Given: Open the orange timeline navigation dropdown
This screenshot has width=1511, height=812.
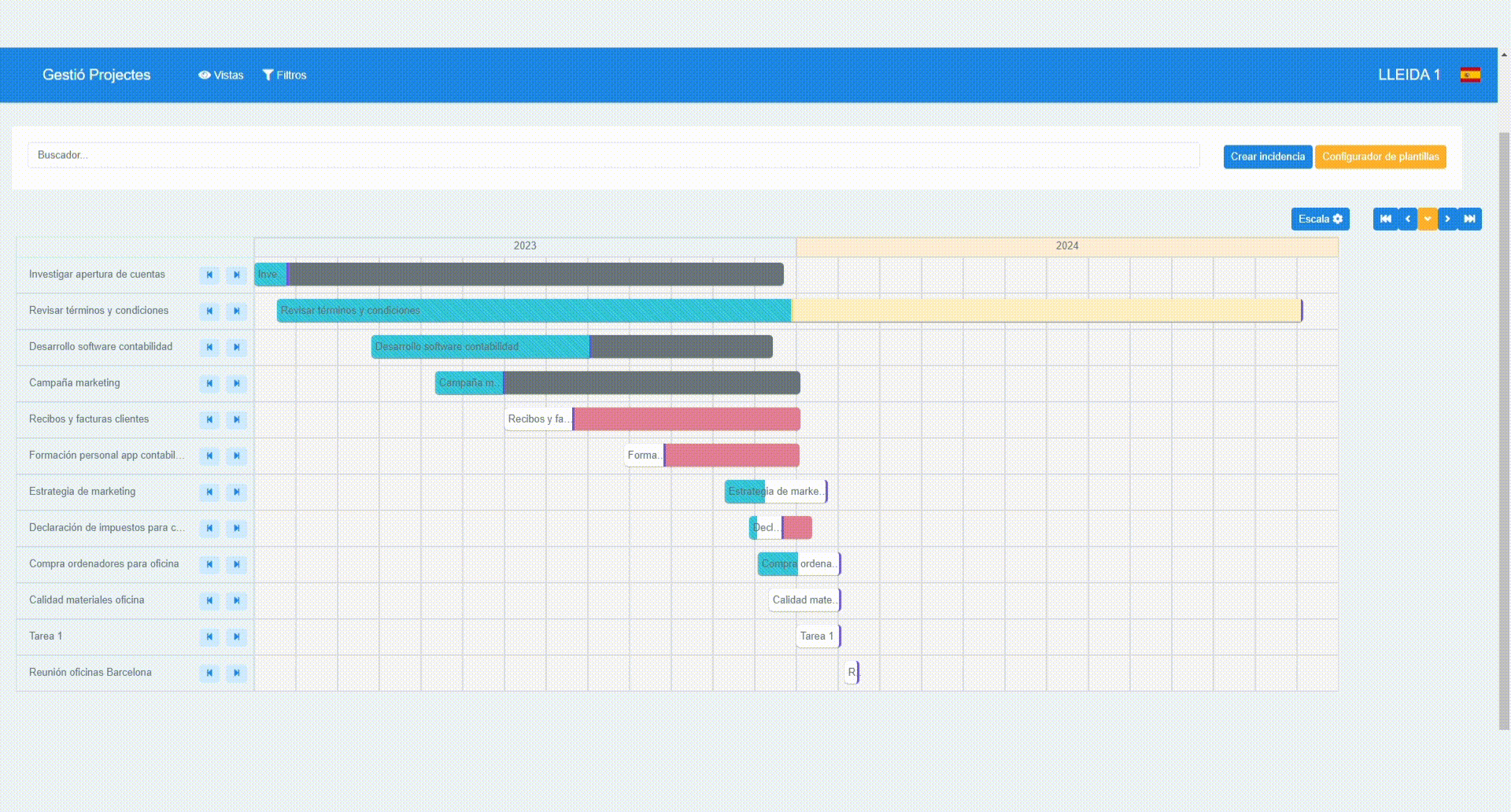Looking at the screenshot, I should pyautogui.click(x=1428, y=219).
